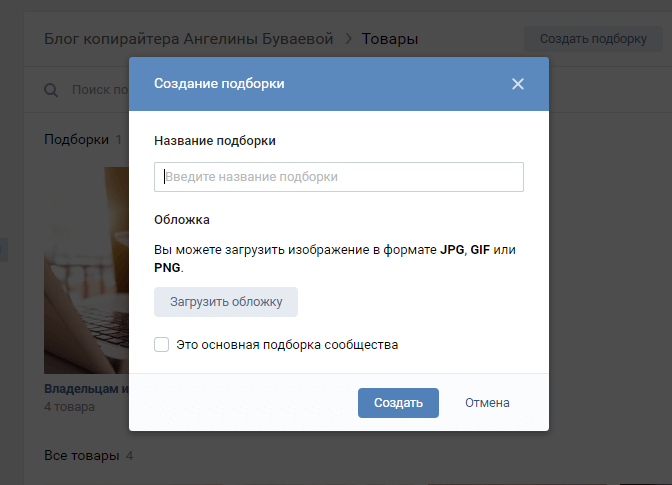This screenshot has width=672, height=485.
Task: Close the Создание подборки dialog with X
Action: (x=518, y=84)
